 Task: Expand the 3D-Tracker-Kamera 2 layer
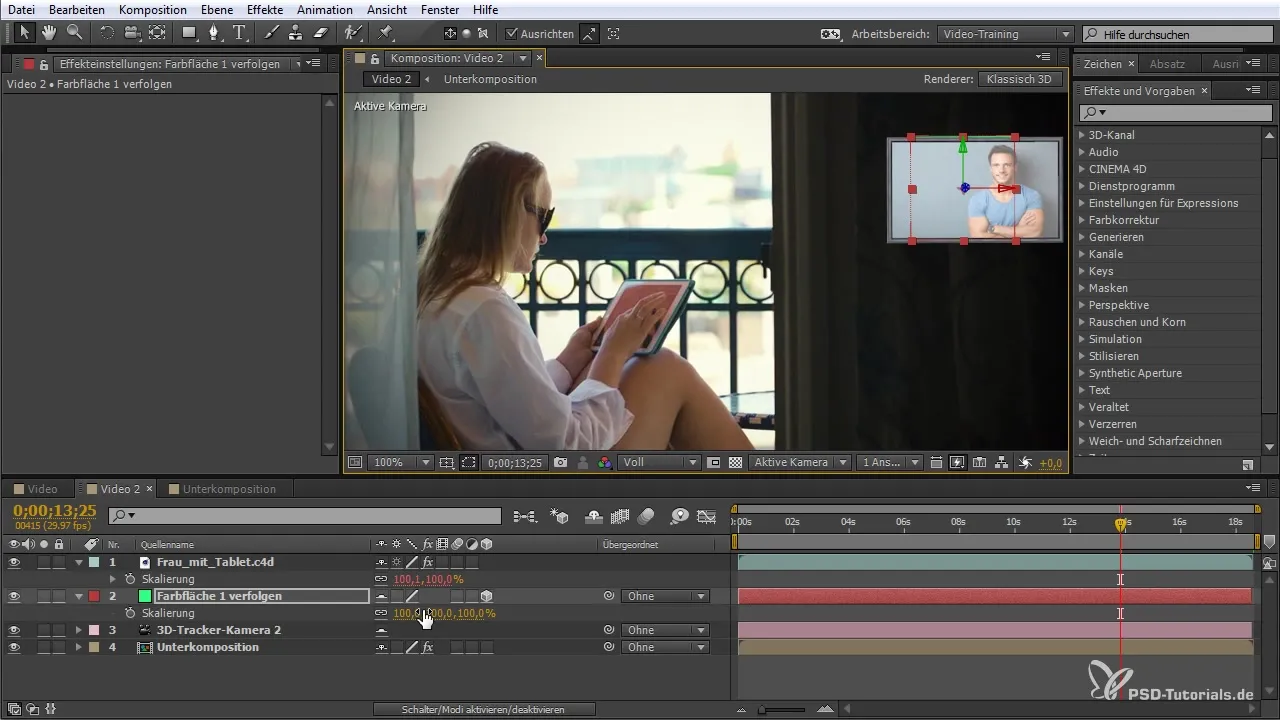coord(78,630)
